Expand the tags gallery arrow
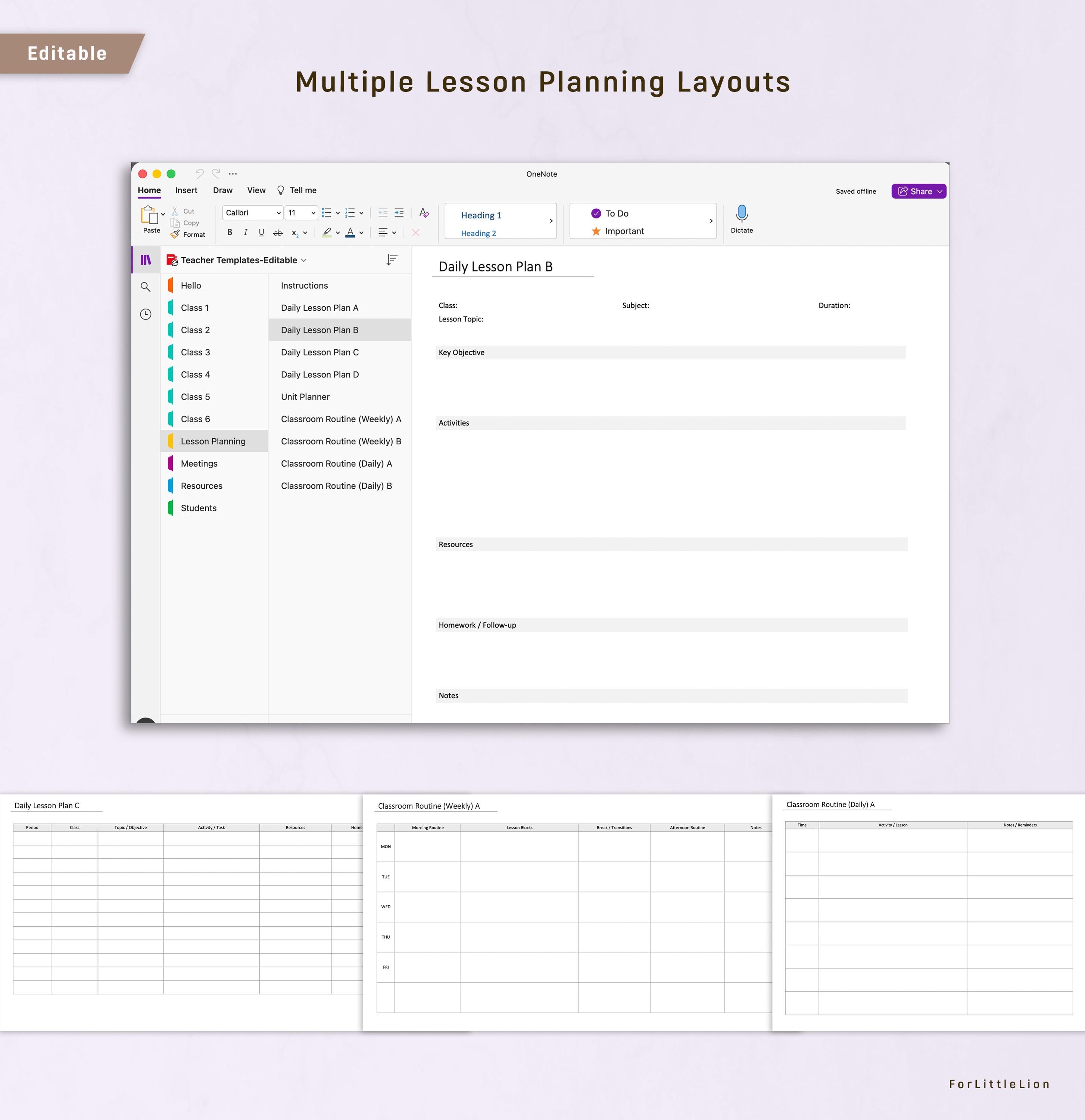This screenshot has height=1120, width=1085. (x=711, y=221)
